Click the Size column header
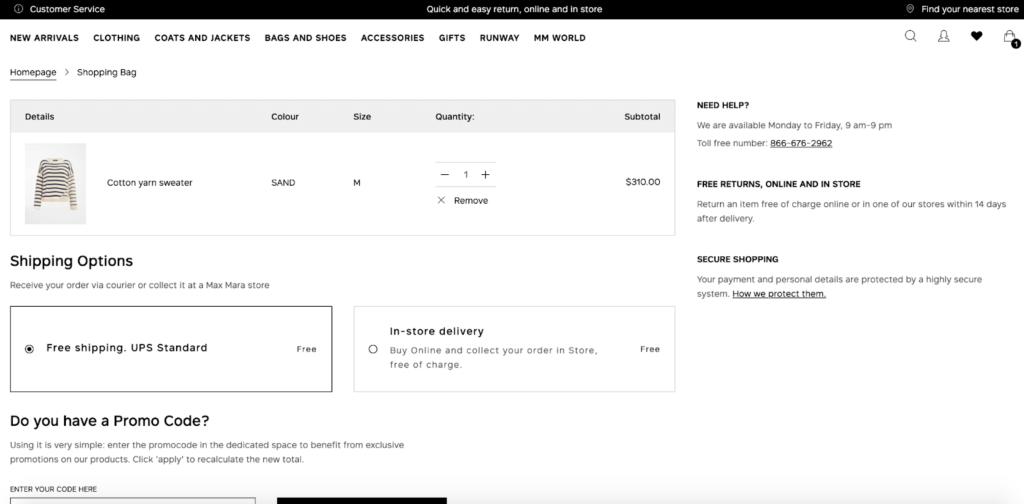Viewport: 1024px width, 504px height. pyautogui.click(x=362, y=117)
